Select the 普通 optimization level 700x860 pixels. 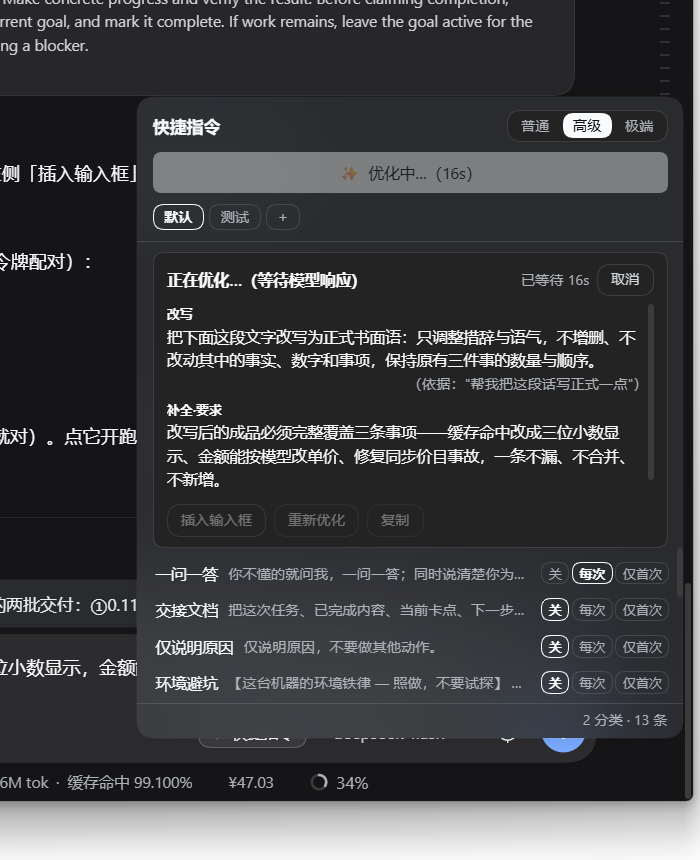click(535, 126)
